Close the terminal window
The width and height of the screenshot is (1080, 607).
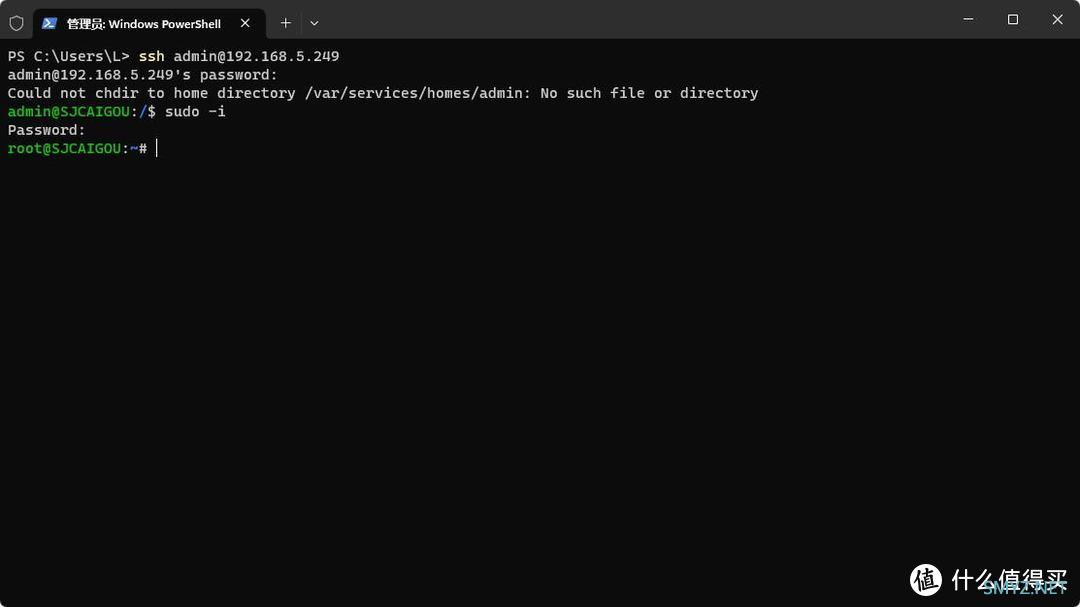point(1057,19)
